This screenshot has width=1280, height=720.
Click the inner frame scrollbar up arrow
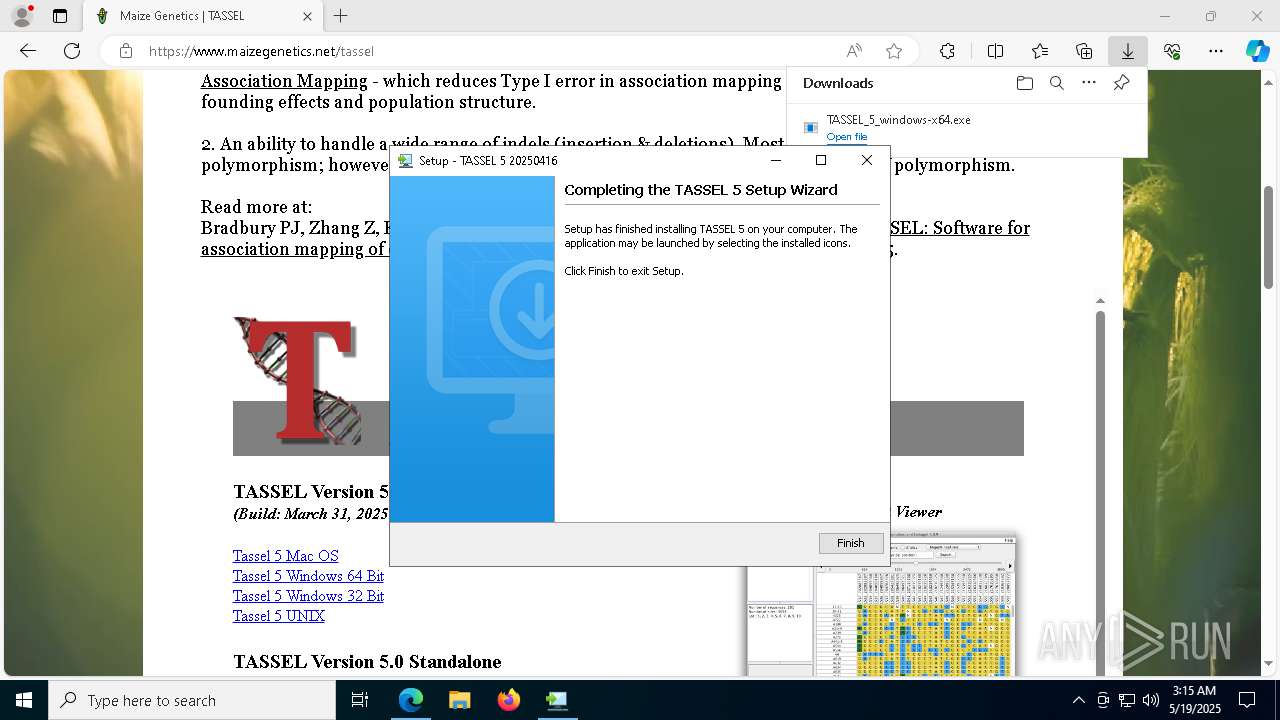(x=1100, y=300)
